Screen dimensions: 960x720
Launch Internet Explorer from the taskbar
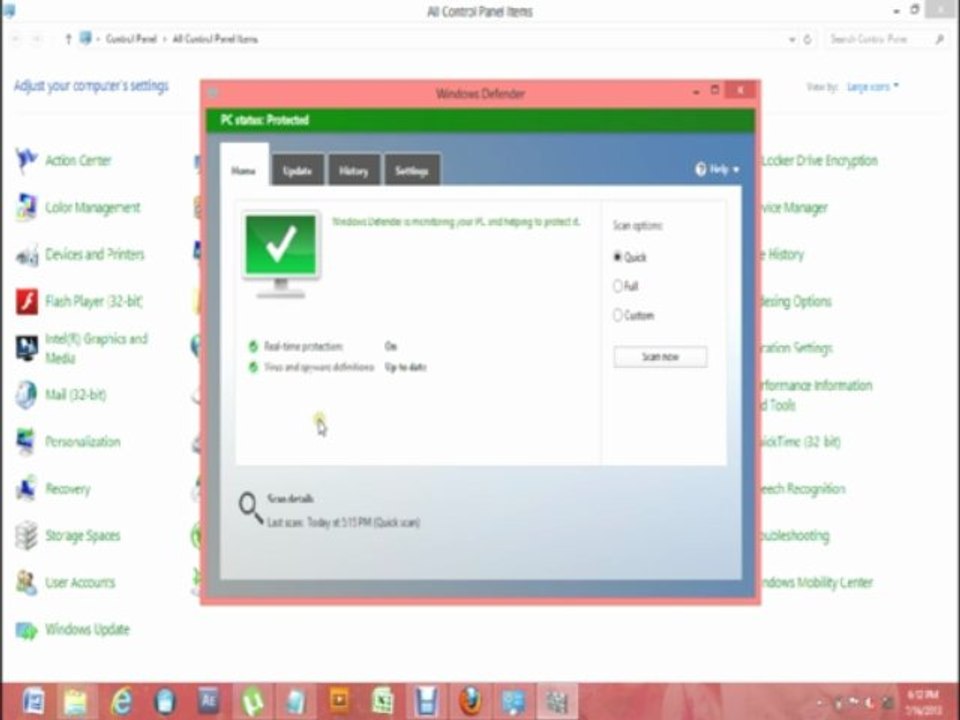click(121, 702)
